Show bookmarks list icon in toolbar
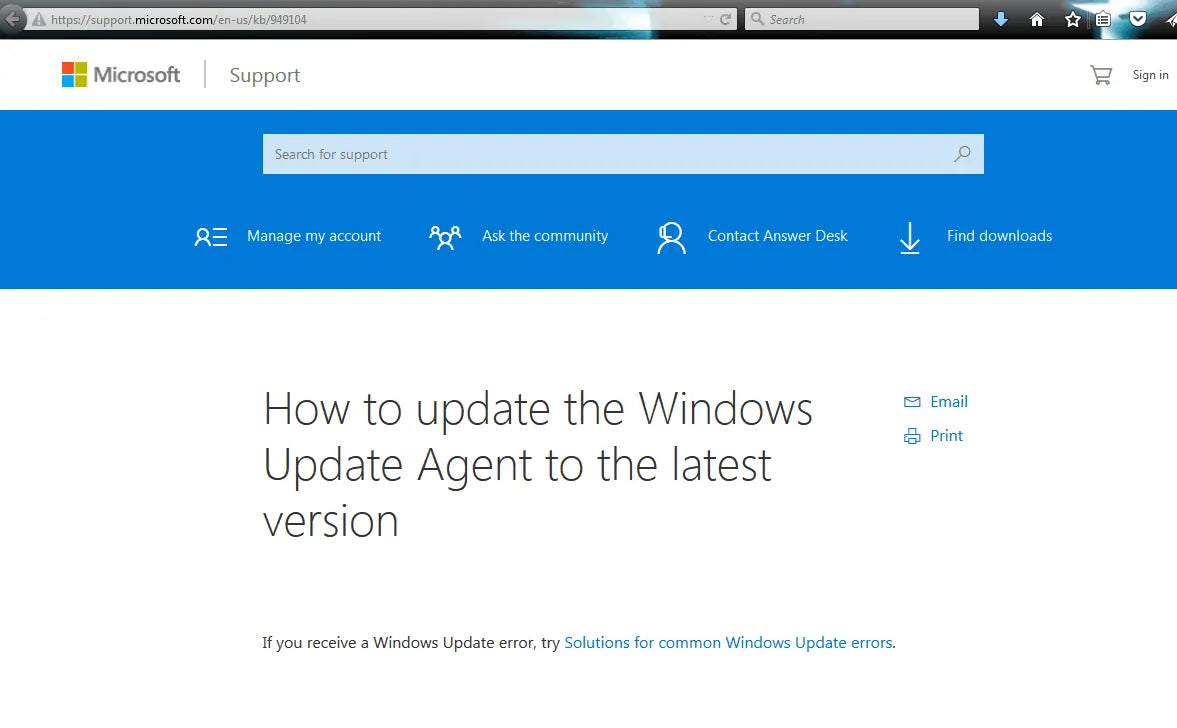The image size is (1177, 728). pos(1103,19)
